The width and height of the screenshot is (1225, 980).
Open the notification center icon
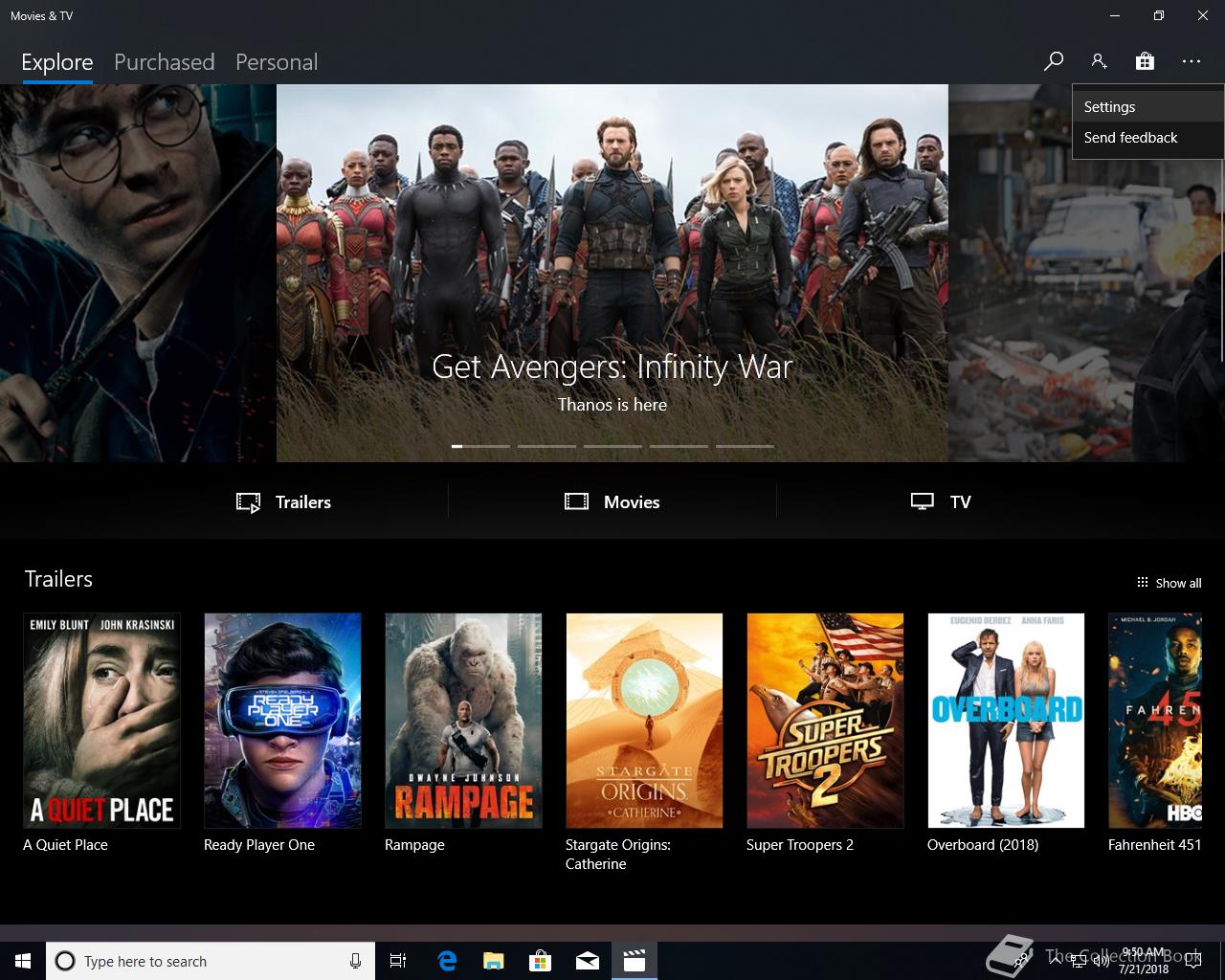click(x=1193, y=962)
